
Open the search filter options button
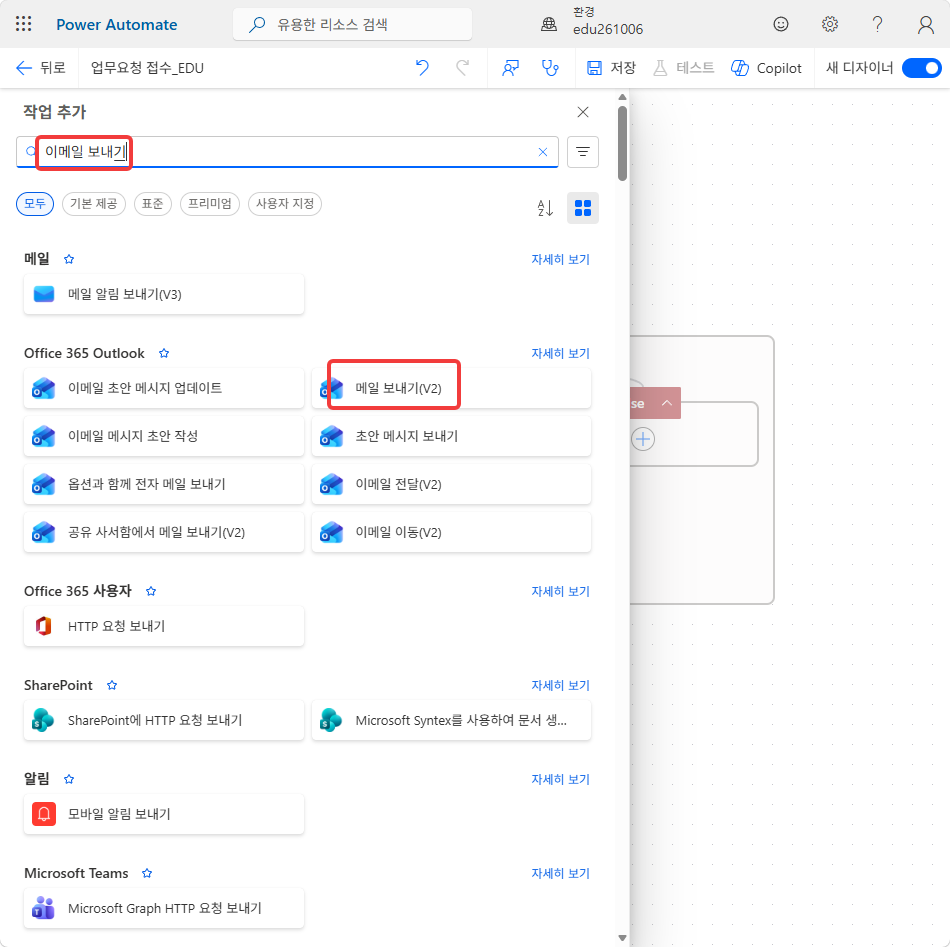(x=583, y=151)
